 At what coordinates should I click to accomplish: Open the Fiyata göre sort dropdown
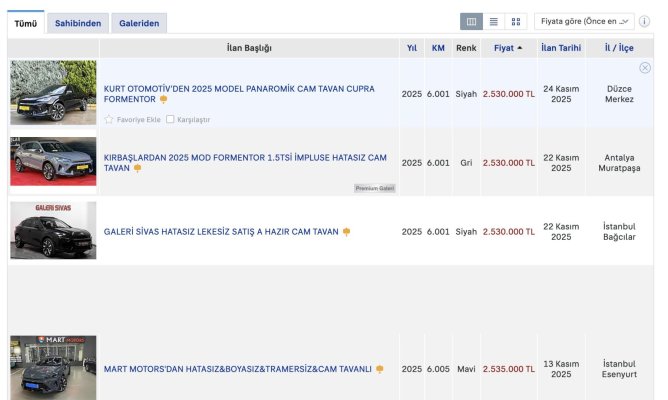coord(585,21)
